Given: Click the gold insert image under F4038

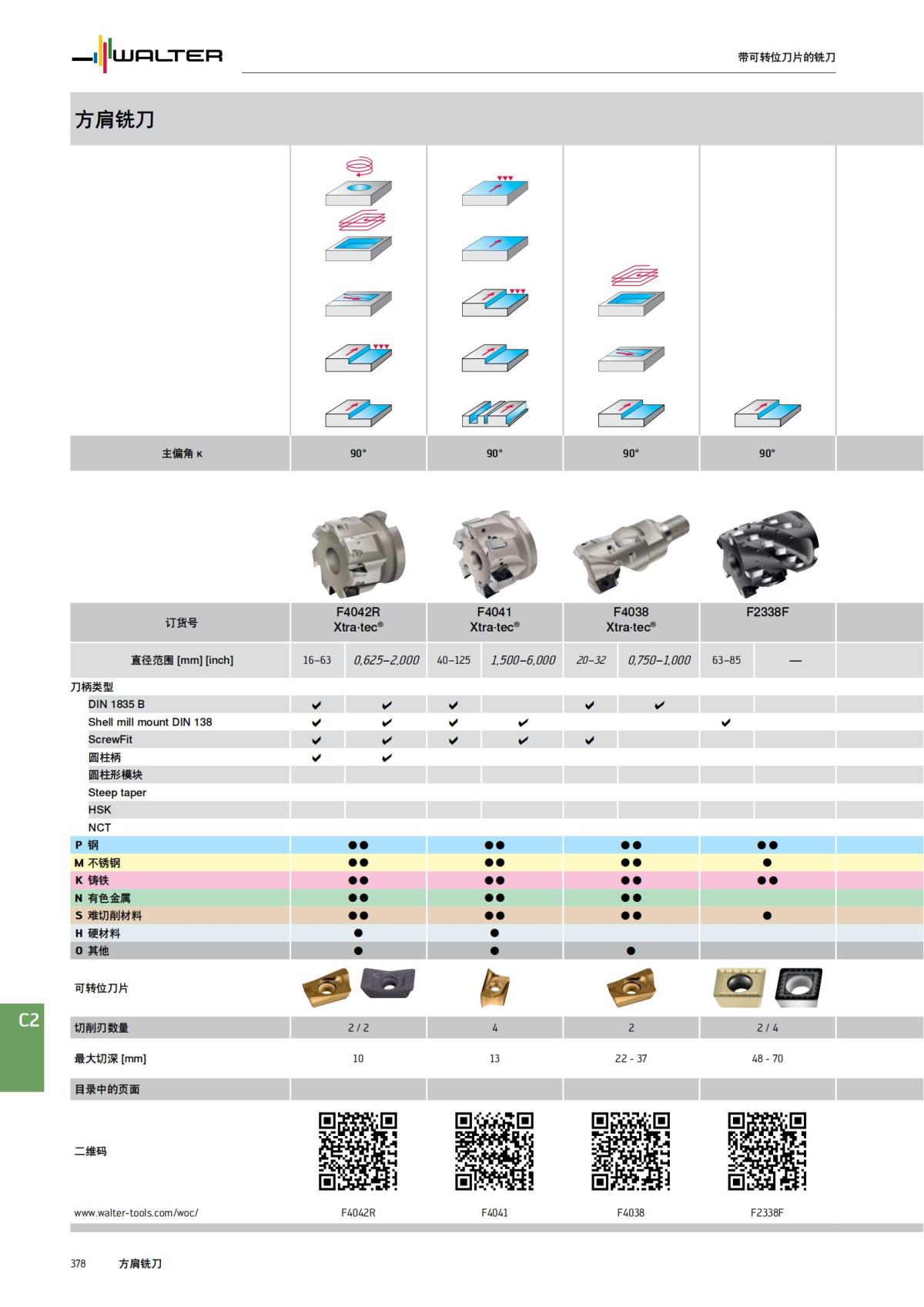Looking at the screenshot, I should [x=631, y=988].
